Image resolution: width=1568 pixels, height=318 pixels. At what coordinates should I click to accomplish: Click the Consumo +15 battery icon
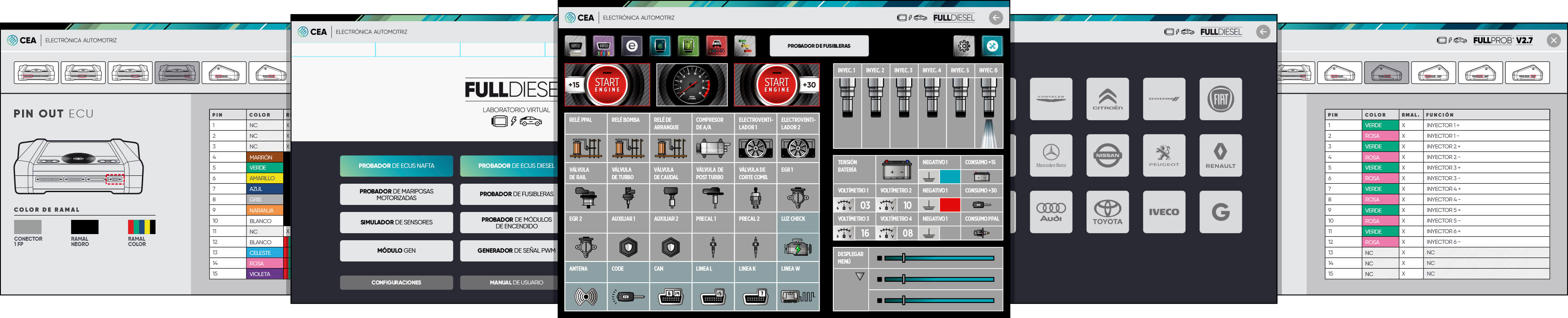coord(981,177)
